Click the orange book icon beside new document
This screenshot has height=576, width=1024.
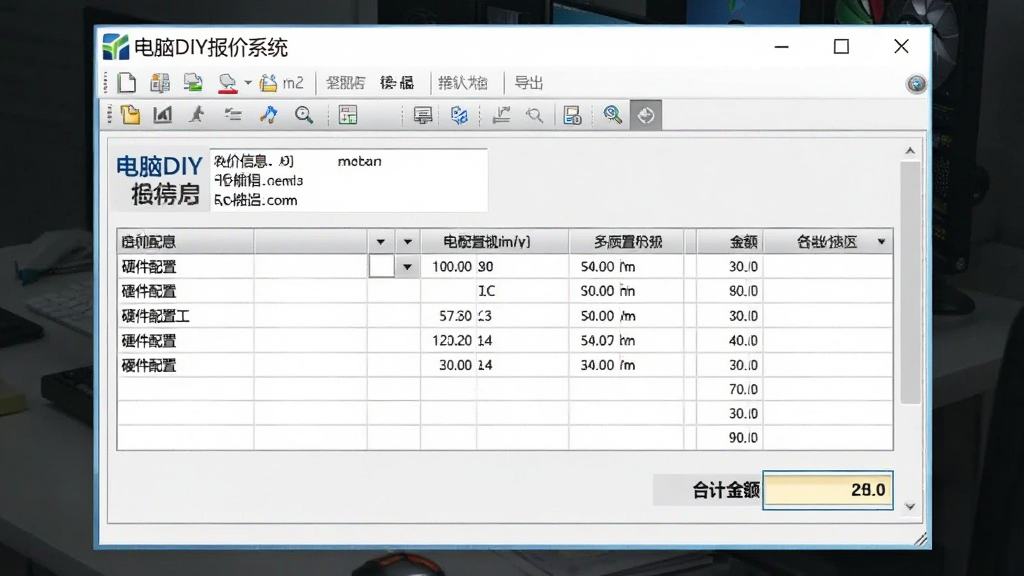point(159,83)
